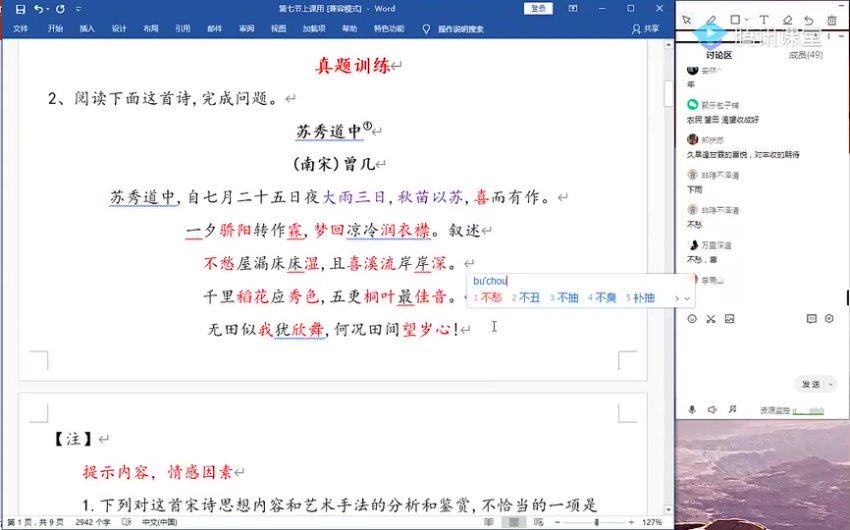Open Customize Quick Access Toolbar dropdown
This screenshot has height=530, width=850.
point(78,9)
